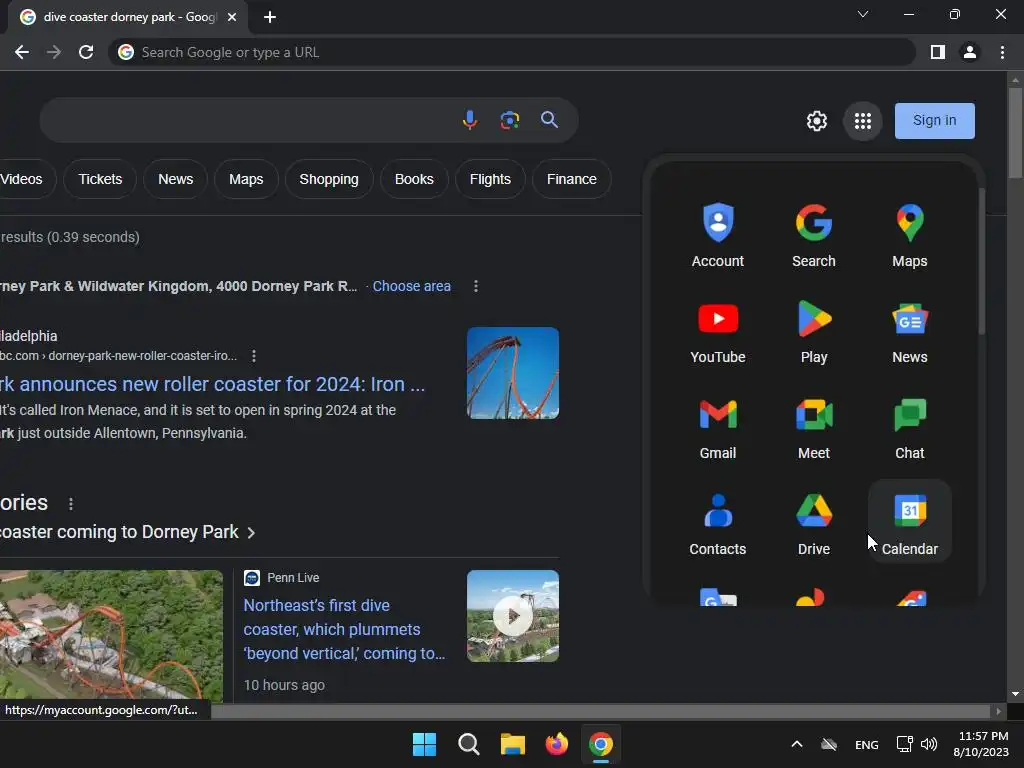Open volume control in system tray
This screenshot has height=768, width=1024.
[929, 744]
